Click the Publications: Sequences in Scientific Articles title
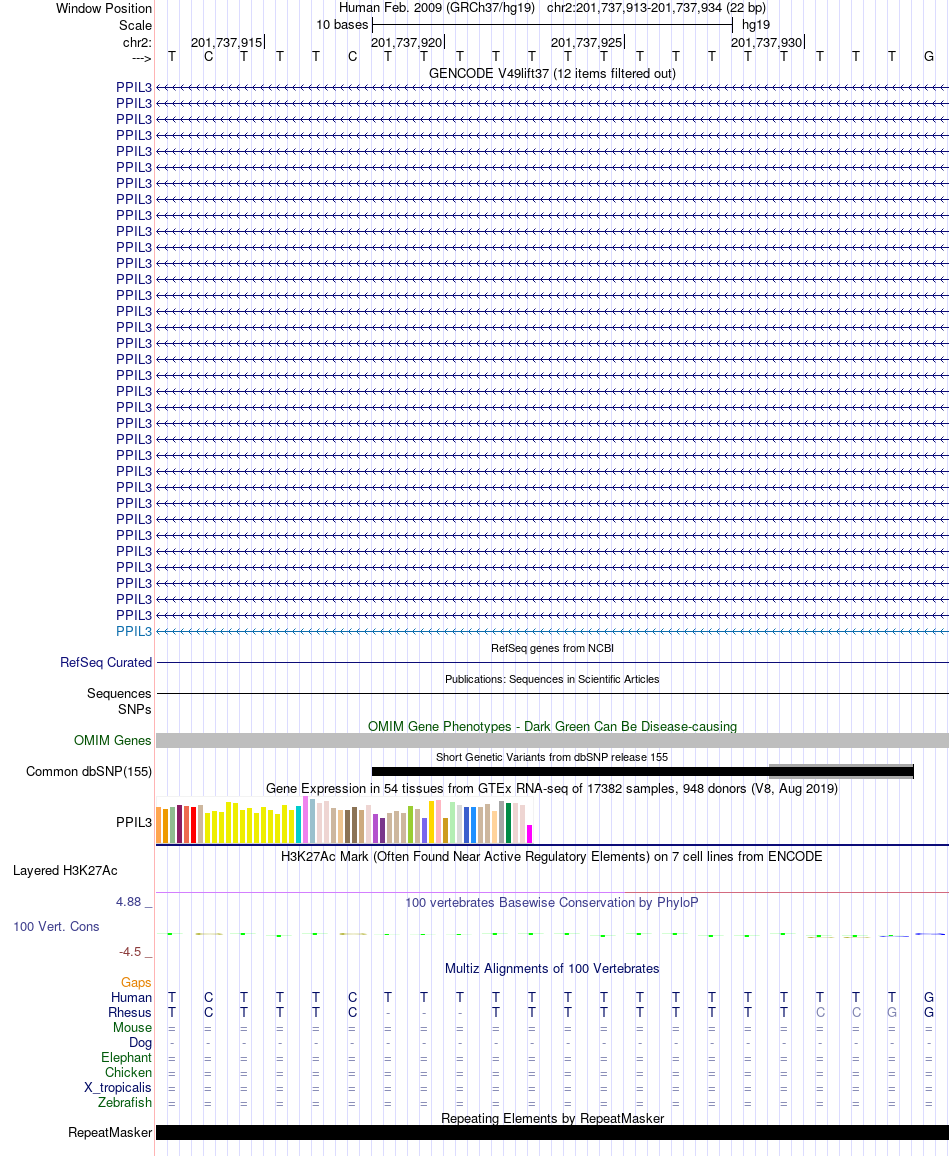The height and width of the screenshot is (1156, 950). point(552,680)
